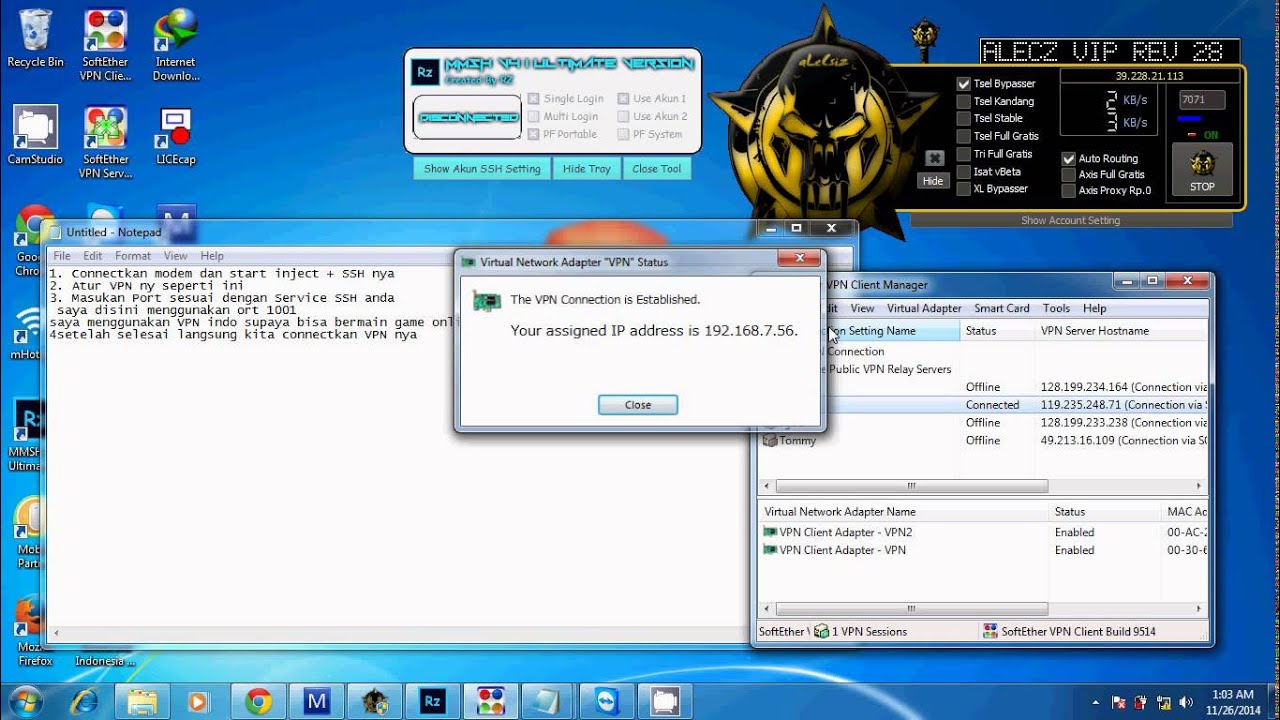Switch to Notepad on the taskbar
The height and width of the screenshot is (720, 1280).
tap(549, 701)
